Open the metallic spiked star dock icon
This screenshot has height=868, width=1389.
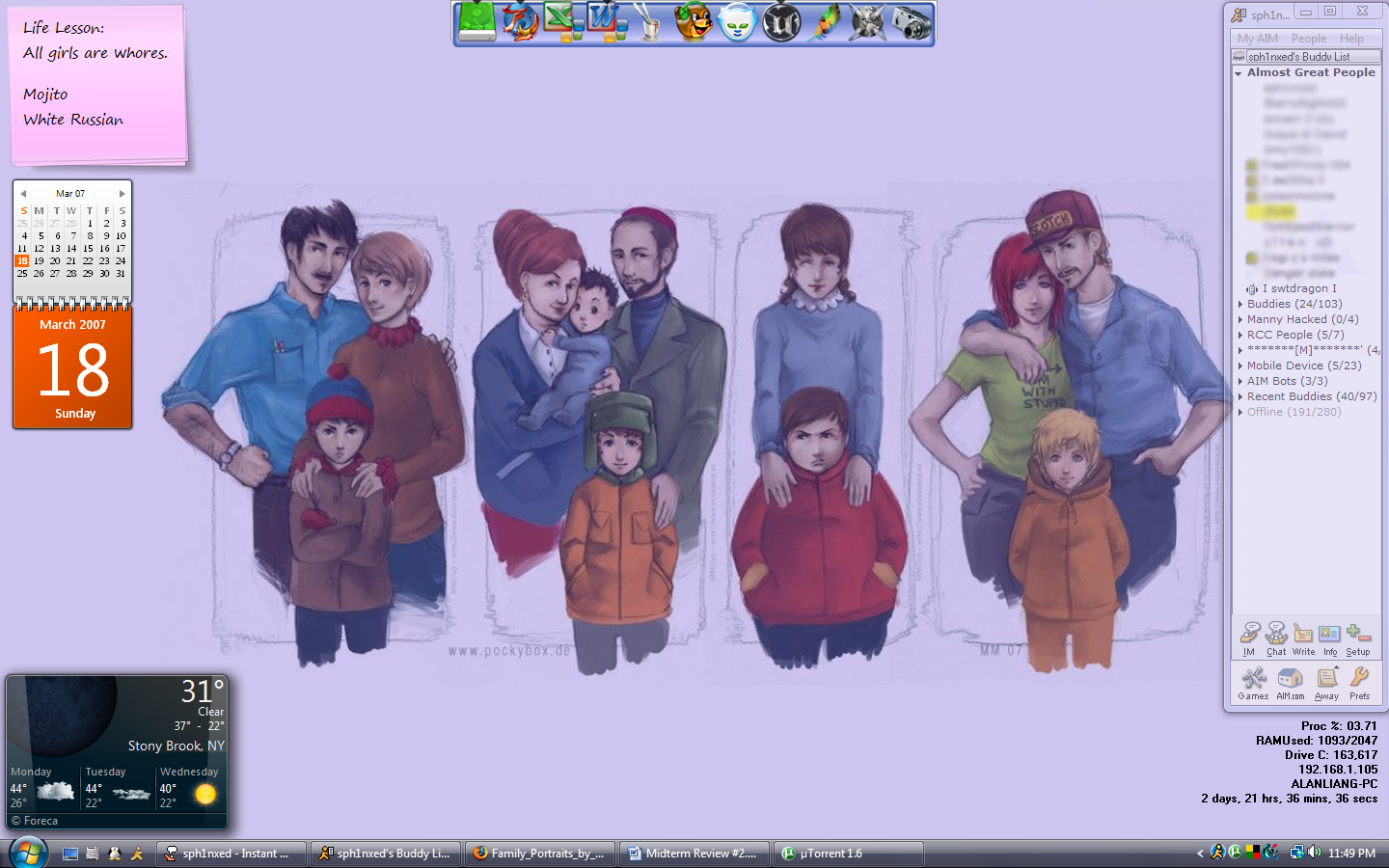[x=867, y=21]
